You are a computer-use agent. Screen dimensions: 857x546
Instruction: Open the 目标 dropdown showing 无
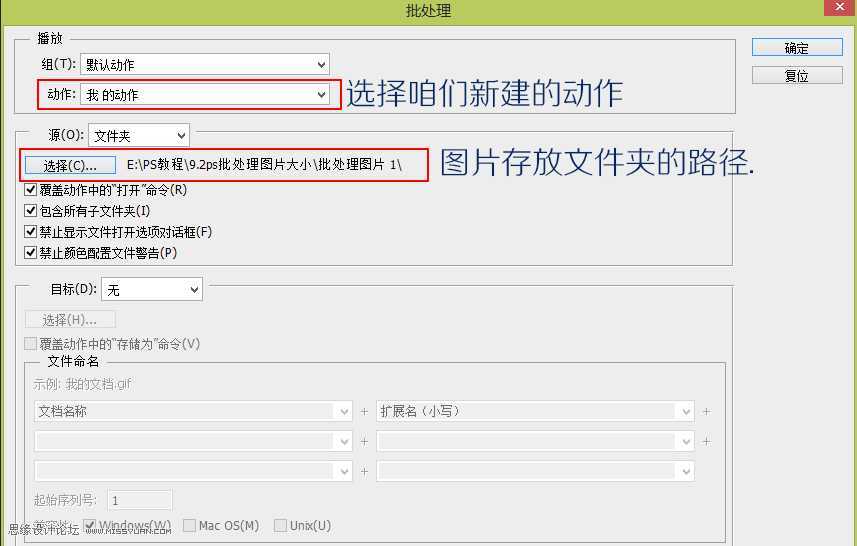(x=152, y=290)
